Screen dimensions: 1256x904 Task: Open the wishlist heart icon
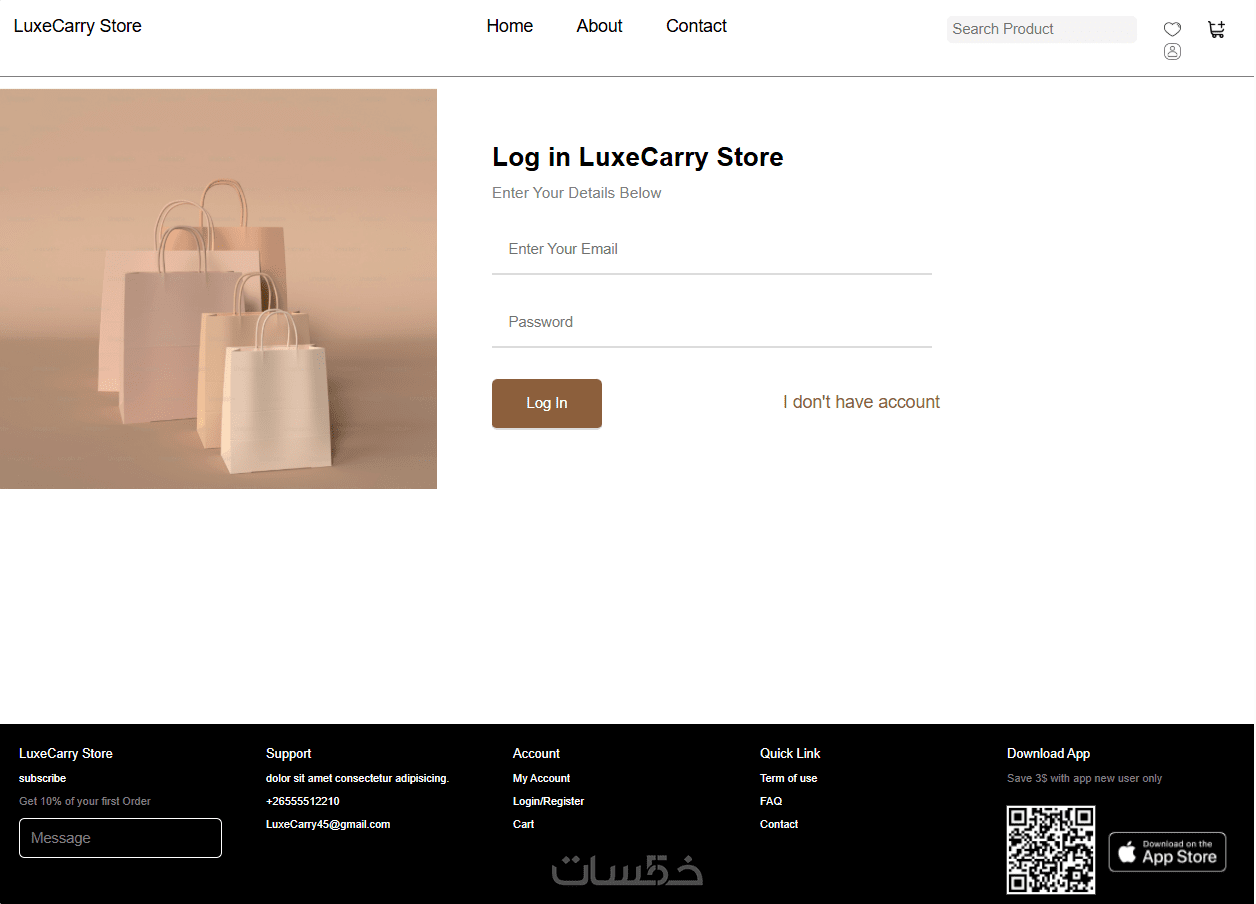pos(1172,29)
